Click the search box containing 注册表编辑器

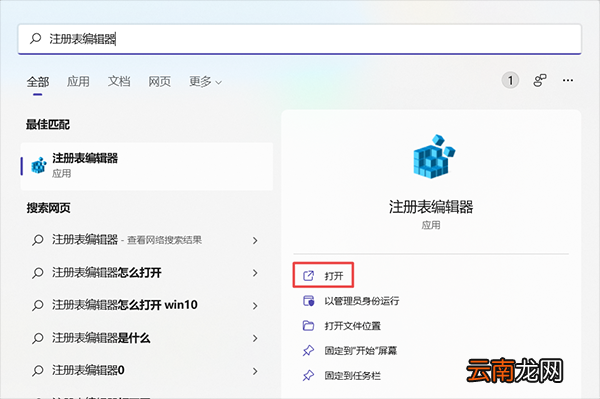300,39
